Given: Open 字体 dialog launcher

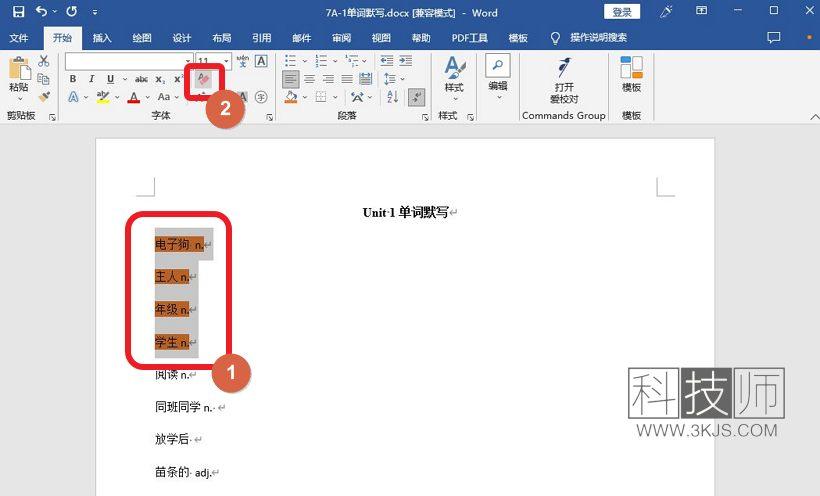Looking at the screenshot, I should 269,117.
